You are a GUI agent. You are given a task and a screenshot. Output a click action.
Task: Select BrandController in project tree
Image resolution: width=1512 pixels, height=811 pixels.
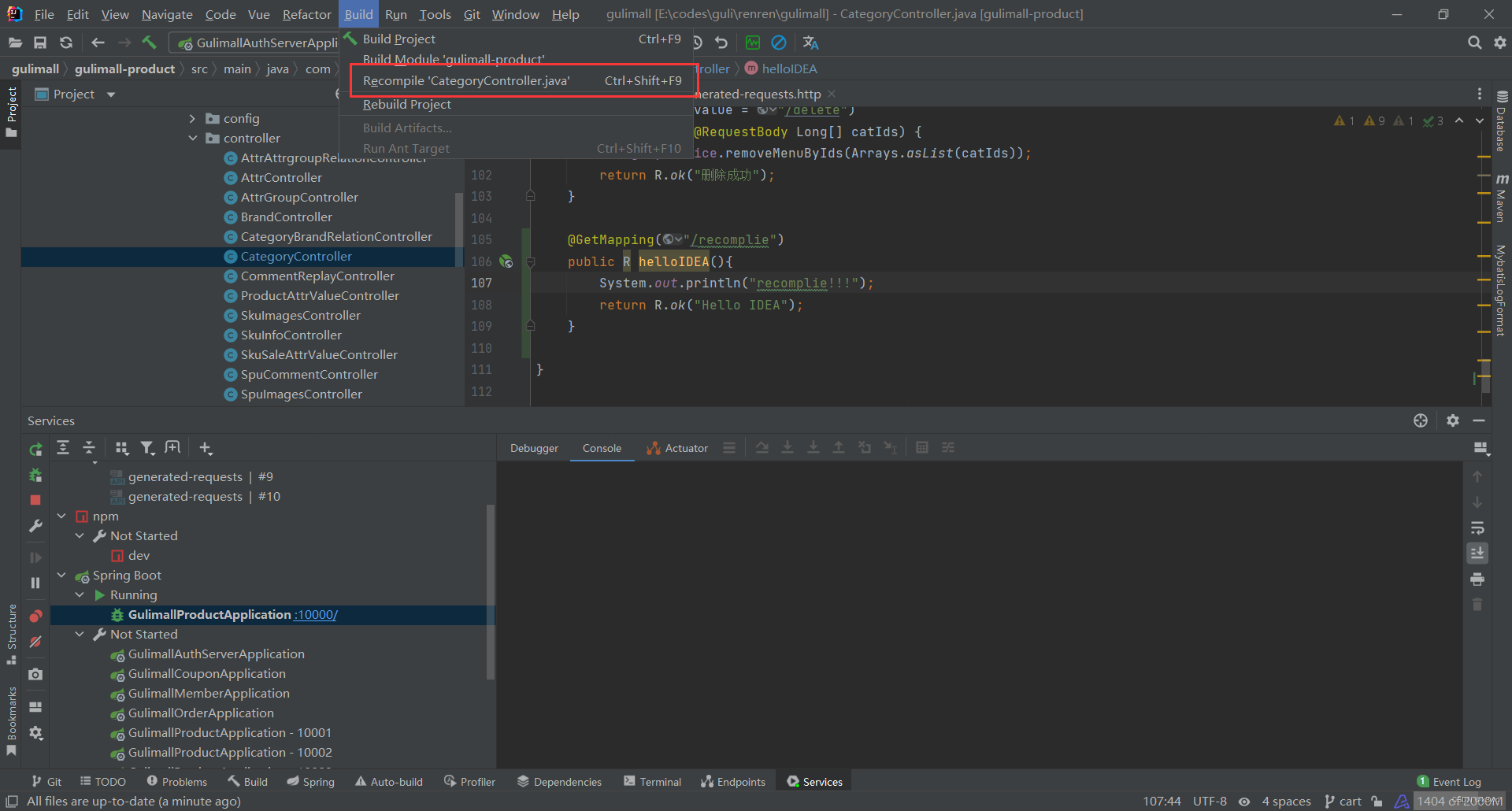pos(286,217)
